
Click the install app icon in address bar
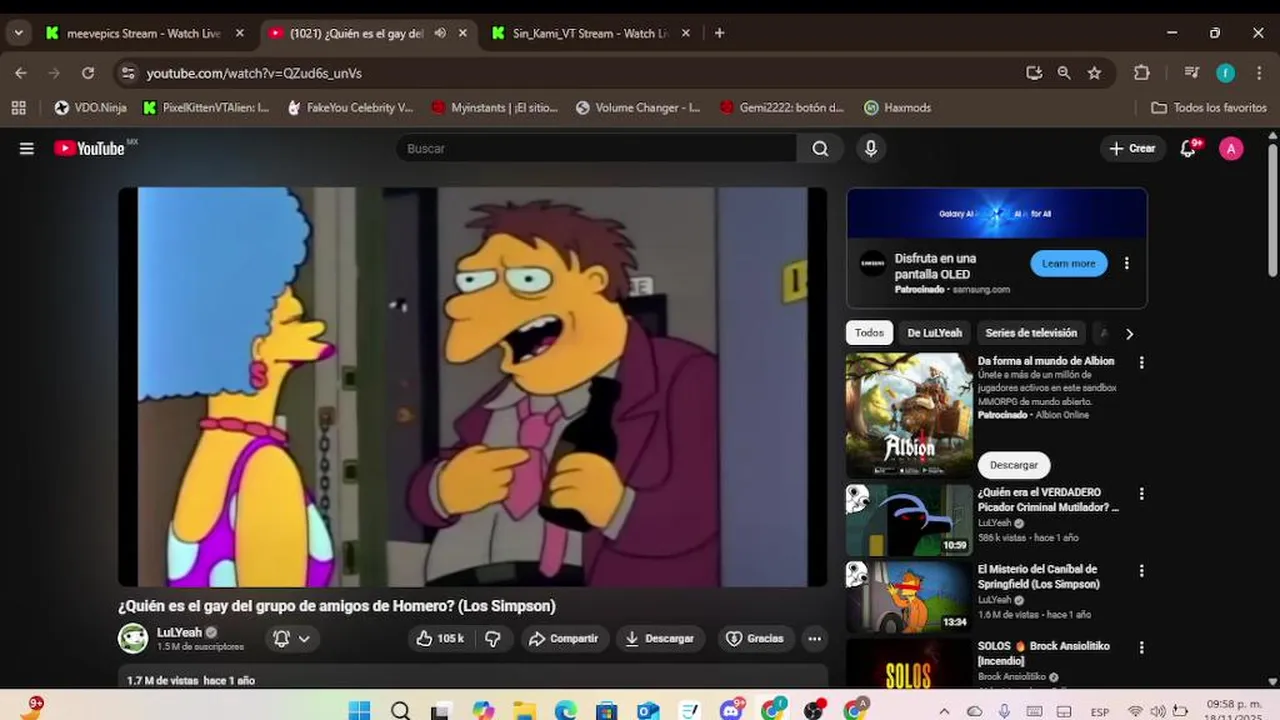pos(1034,73)
